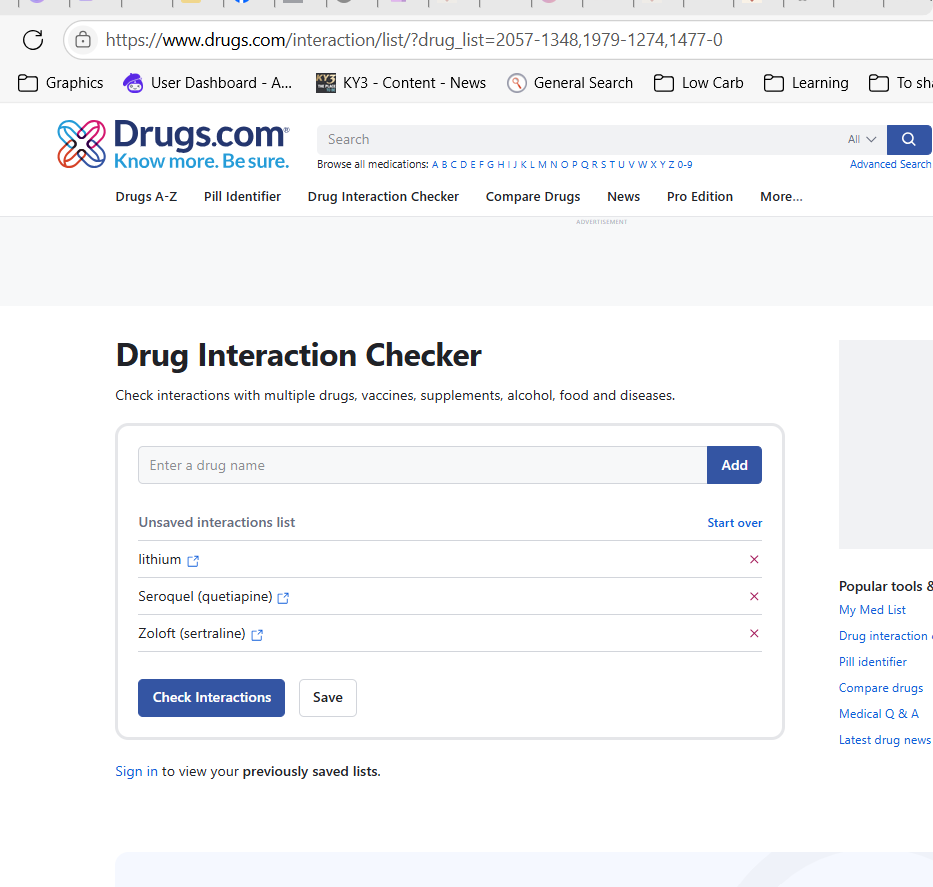Image resolution: width=933 pixels, height=887 pixels.
Task: Go to Drug Interaction Checker menu item
Action: pos(383,197)
